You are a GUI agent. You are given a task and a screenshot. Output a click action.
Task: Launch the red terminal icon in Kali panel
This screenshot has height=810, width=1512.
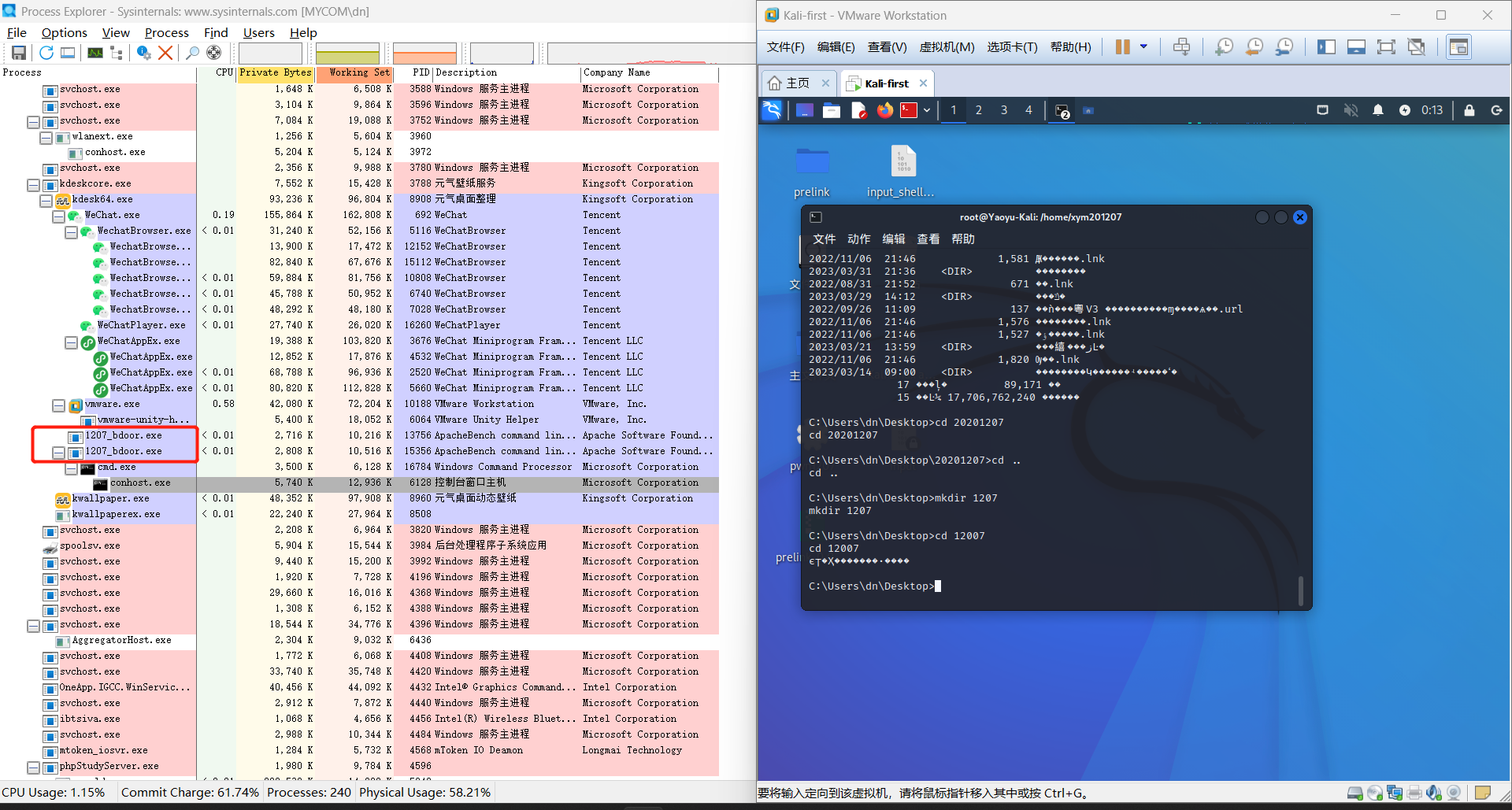click(x=909, y=110)
